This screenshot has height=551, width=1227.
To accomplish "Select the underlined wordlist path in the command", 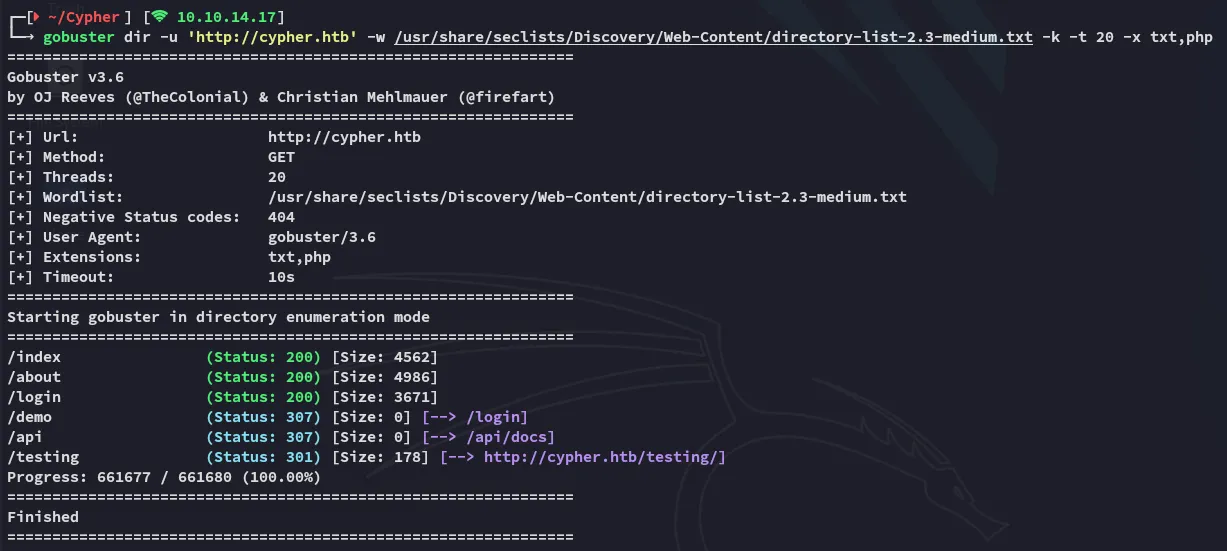I will coord(713,38).
